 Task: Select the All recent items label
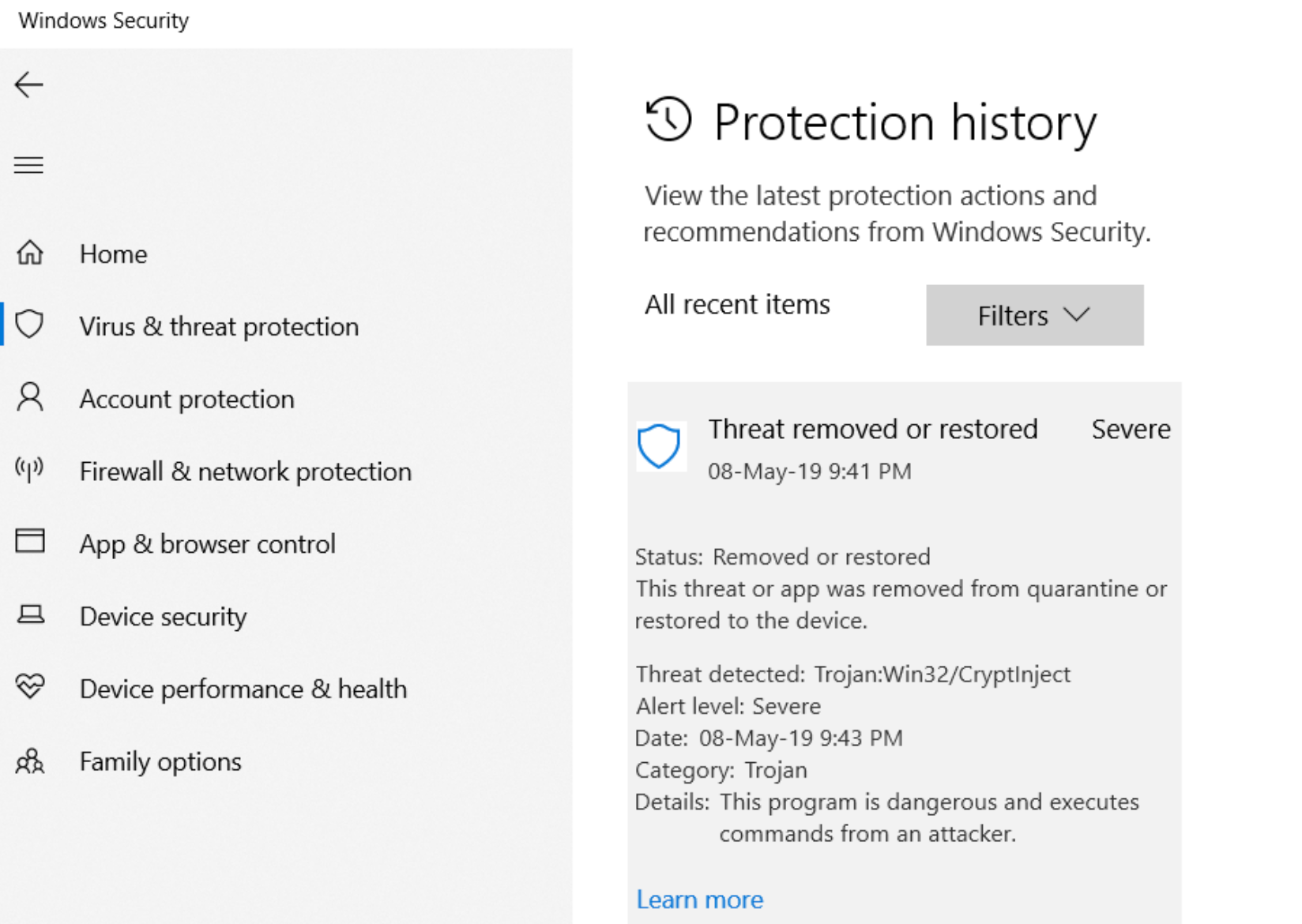coord(736,304)
